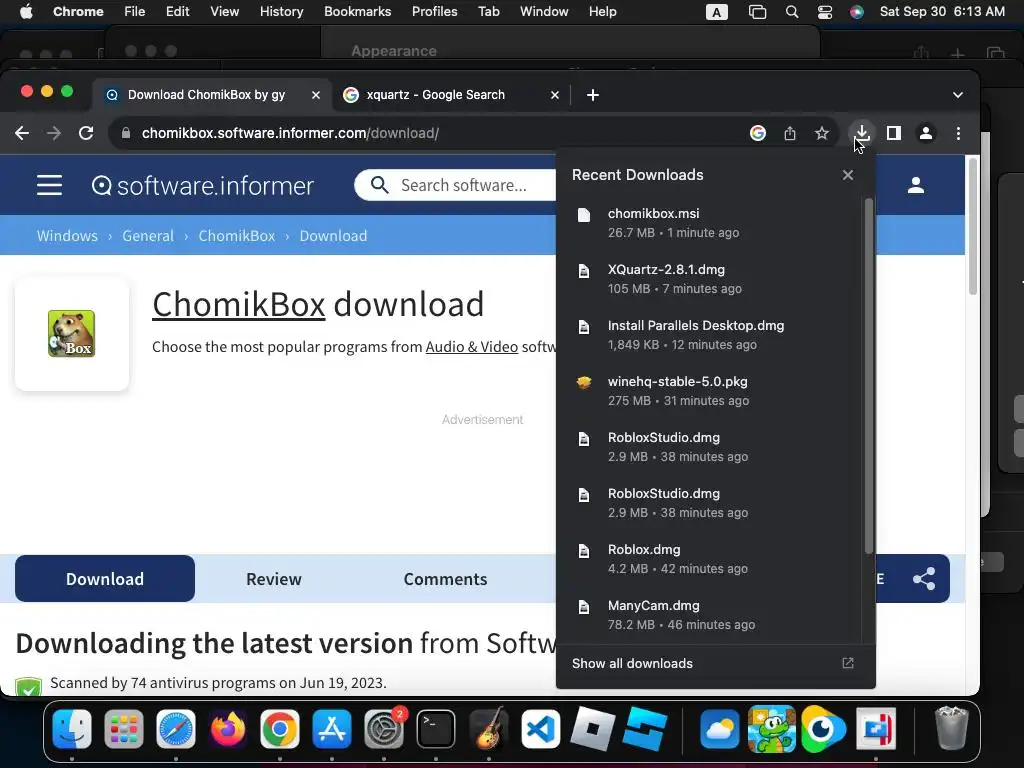Screen dimensions: 1024x768
Task: Open the Chrome profile avatar
Action: pyautogui.click(x=925, y=133)
